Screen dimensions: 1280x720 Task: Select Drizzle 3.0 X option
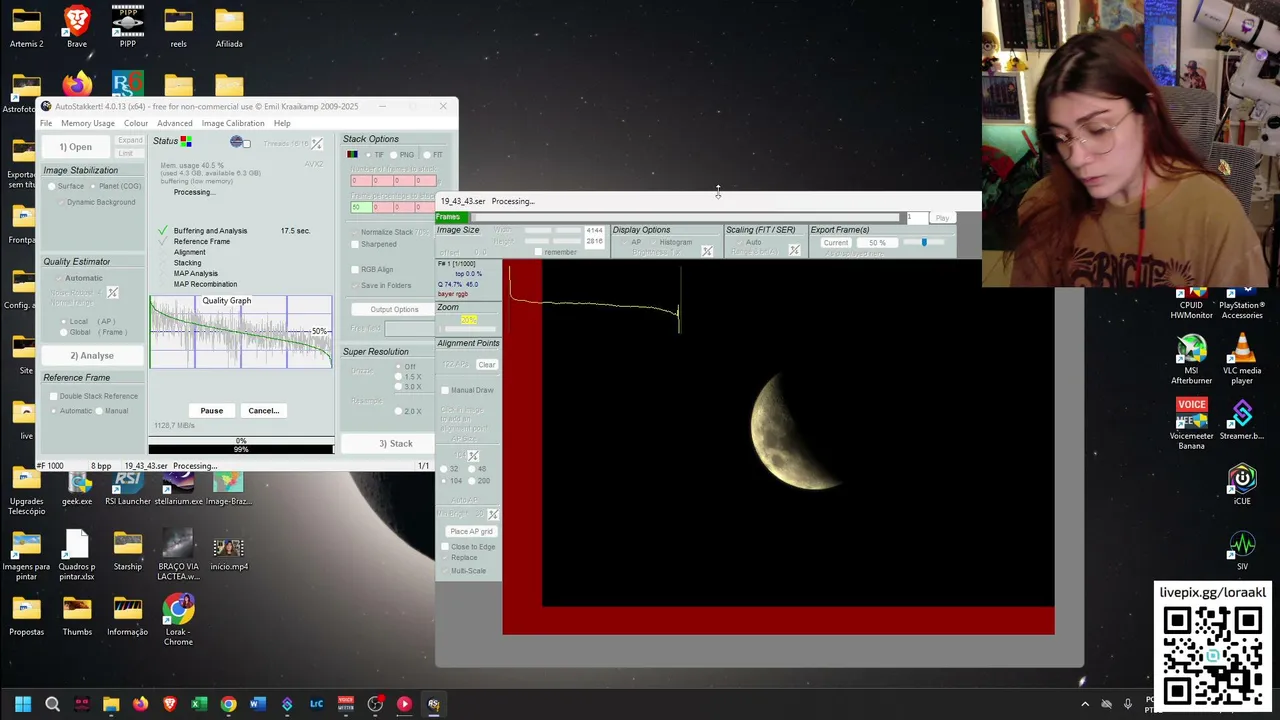399,387
